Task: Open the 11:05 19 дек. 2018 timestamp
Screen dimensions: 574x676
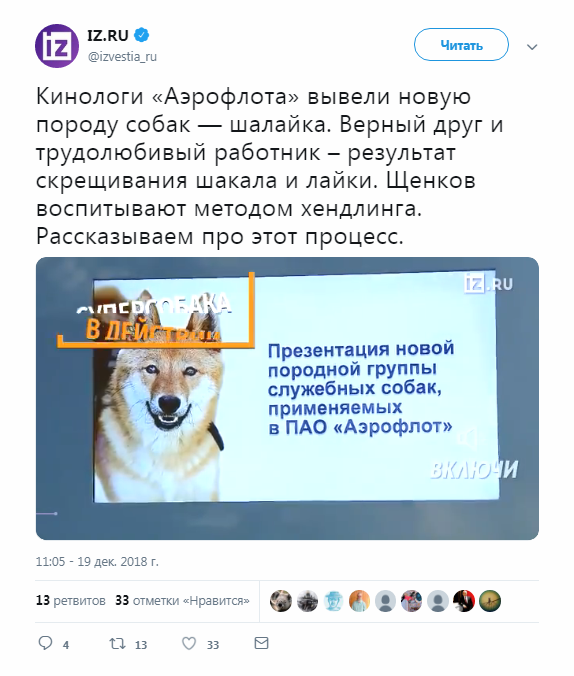Action: [97, 562]
